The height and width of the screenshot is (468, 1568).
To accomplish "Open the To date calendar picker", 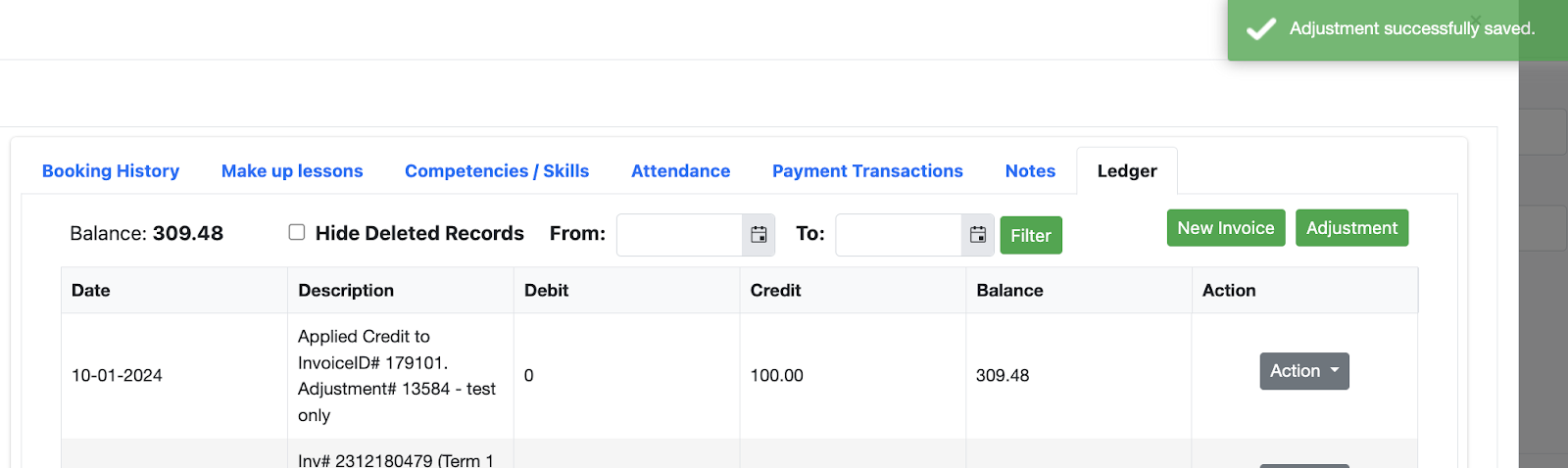I will pyautogui.click(x=978, y=235).
